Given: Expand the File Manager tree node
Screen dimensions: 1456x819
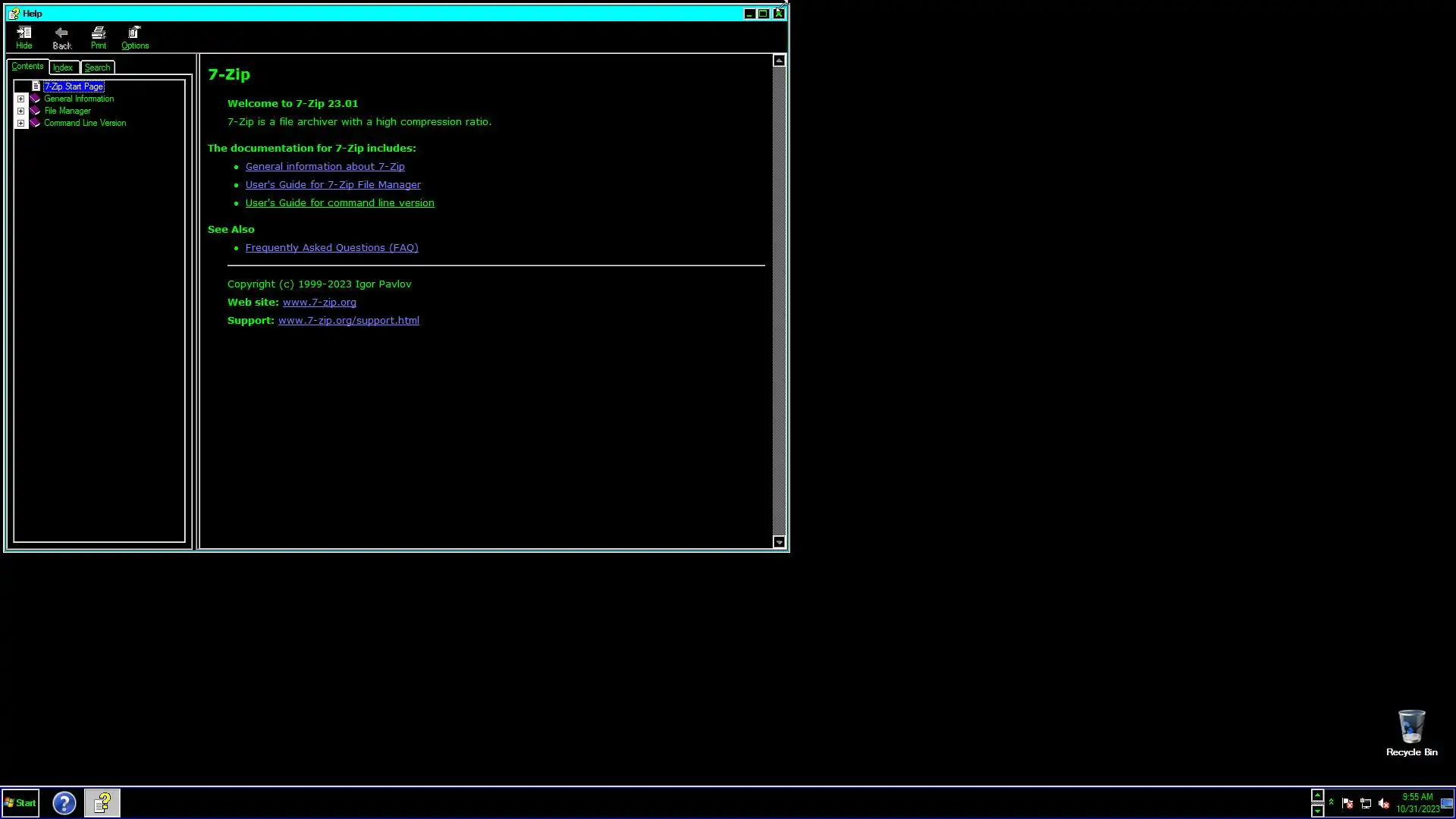Looking at the screenshot, I should click(21, 111).
